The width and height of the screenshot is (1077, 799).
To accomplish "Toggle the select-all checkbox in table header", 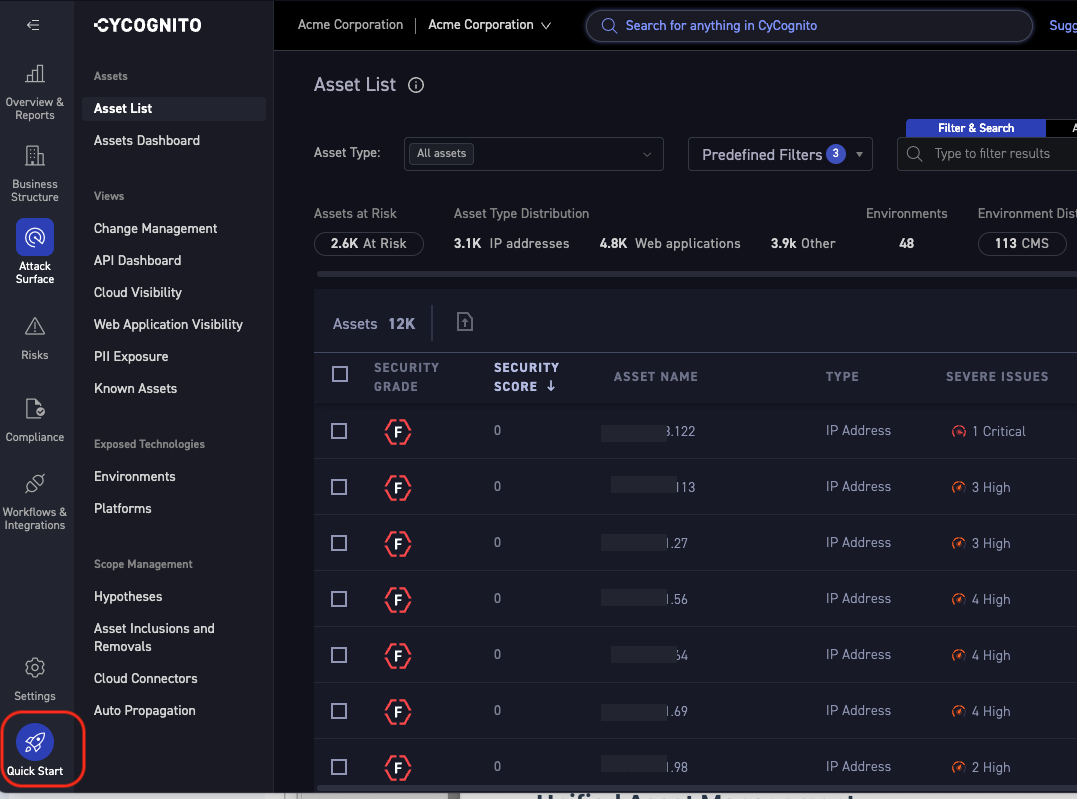I will click(x=339, y=374).
